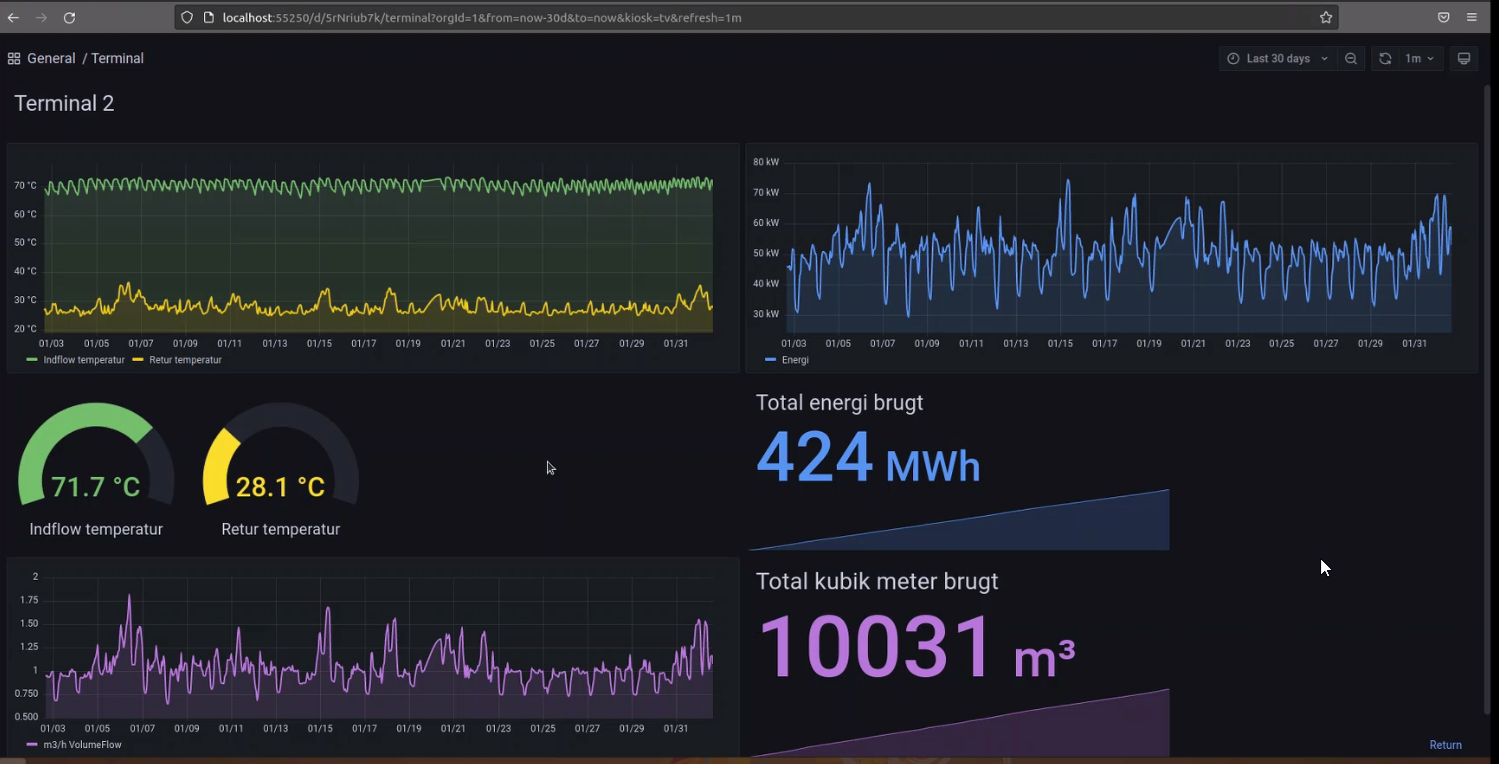Bookmark this page with star icon
This screenshot has height=764, width=1499.
pos(1326,17)
